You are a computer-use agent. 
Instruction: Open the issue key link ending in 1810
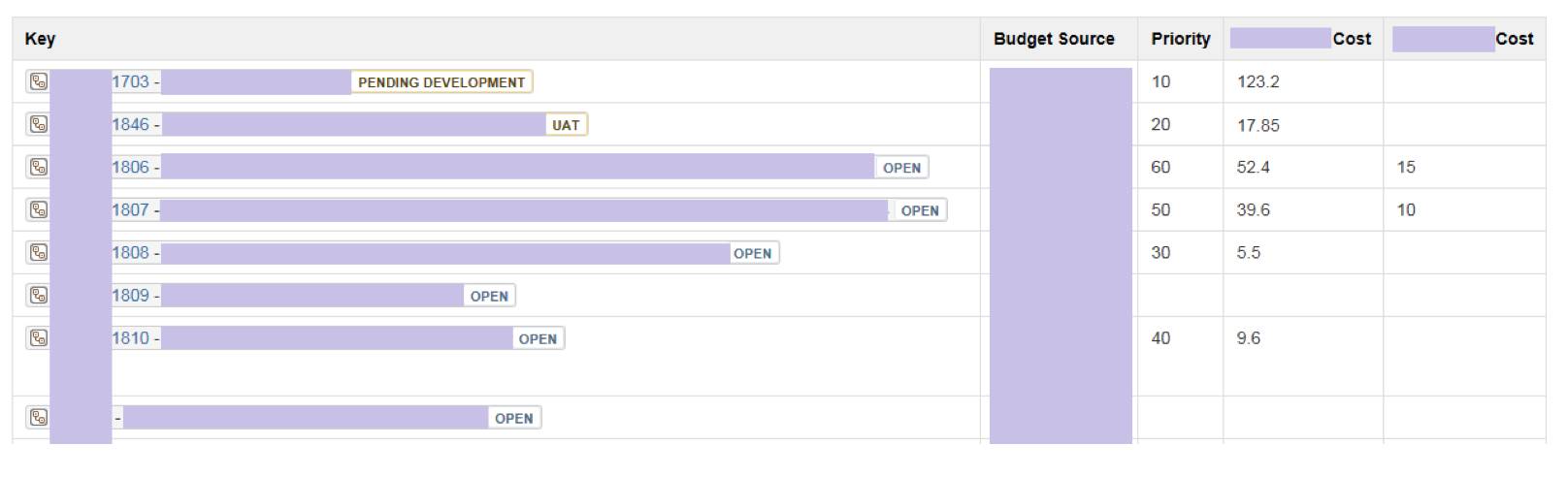click(130, 337)
